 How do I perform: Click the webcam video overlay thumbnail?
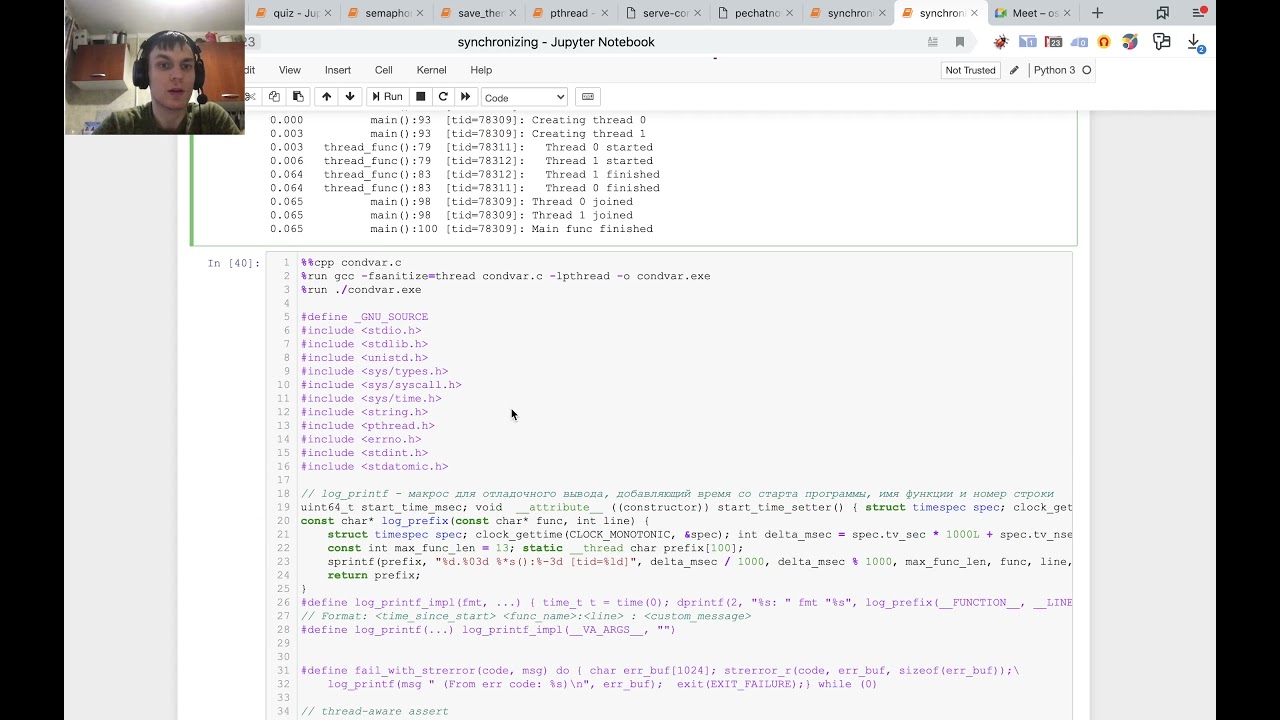(154, 67)
